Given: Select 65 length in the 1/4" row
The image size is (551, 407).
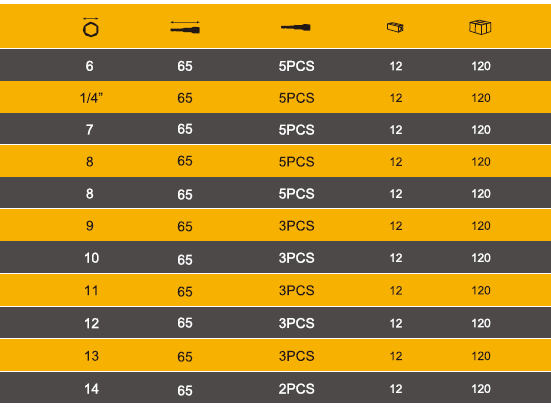Looking at the screenshot, I should [x=185, y=98].
